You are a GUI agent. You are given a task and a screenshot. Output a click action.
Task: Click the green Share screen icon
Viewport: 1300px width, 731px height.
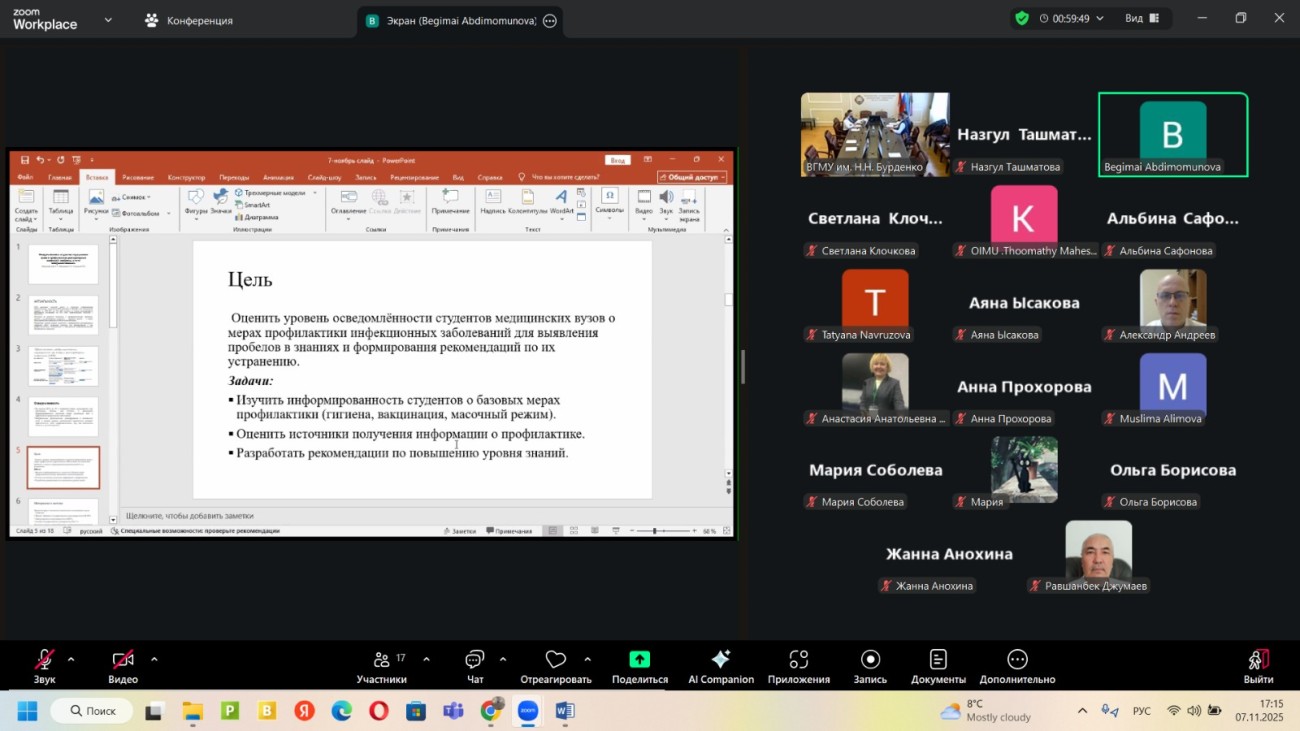[639, 660]
